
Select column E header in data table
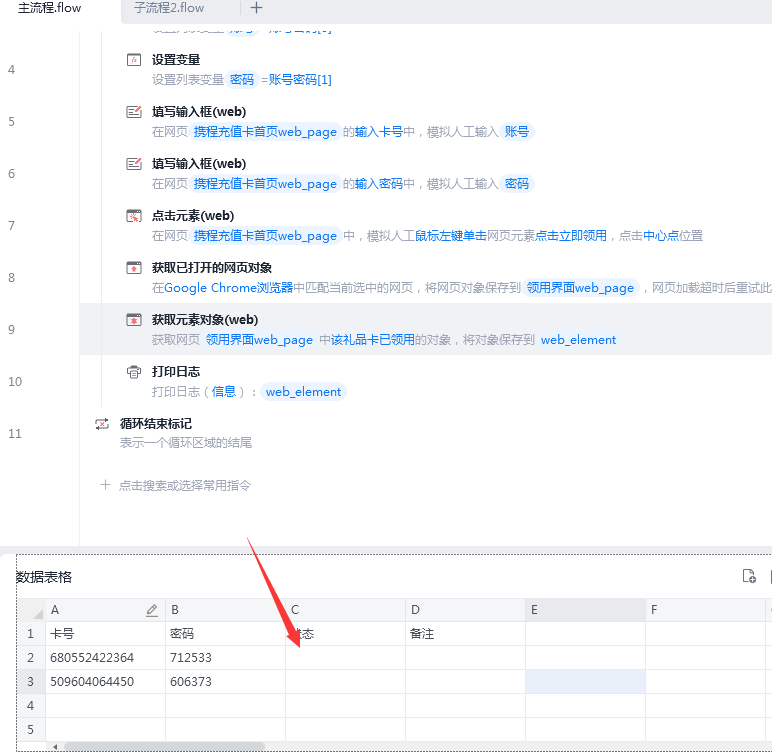click(x=585, y=610)
